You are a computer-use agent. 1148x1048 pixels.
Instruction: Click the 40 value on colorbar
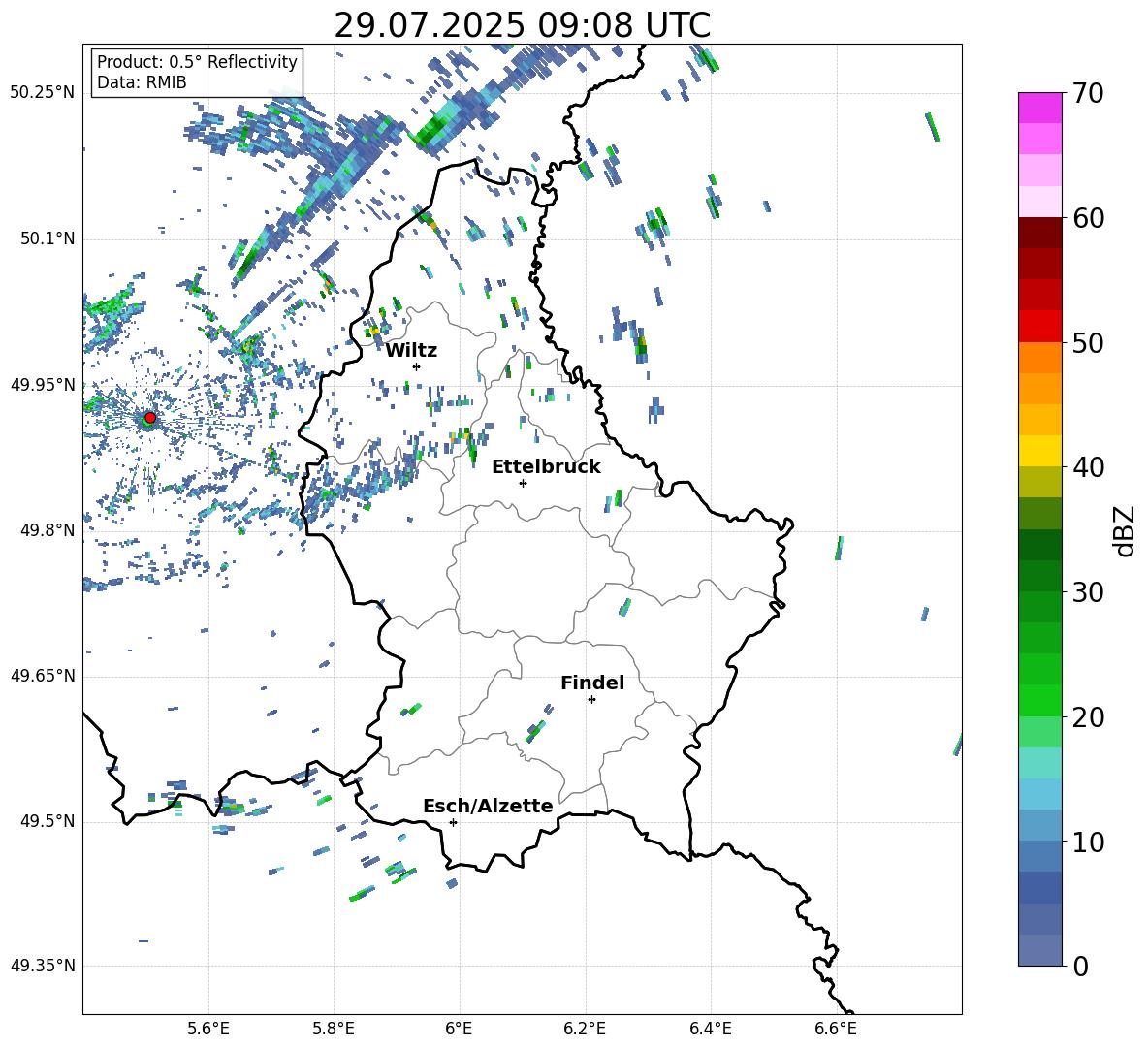(x=1088, y=467)
